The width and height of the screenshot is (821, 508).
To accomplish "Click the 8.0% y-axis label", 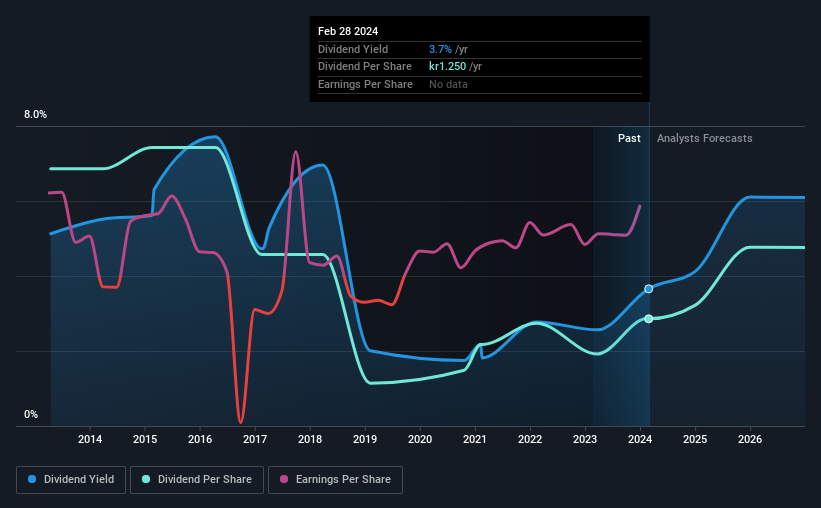I will coord(35,115).
